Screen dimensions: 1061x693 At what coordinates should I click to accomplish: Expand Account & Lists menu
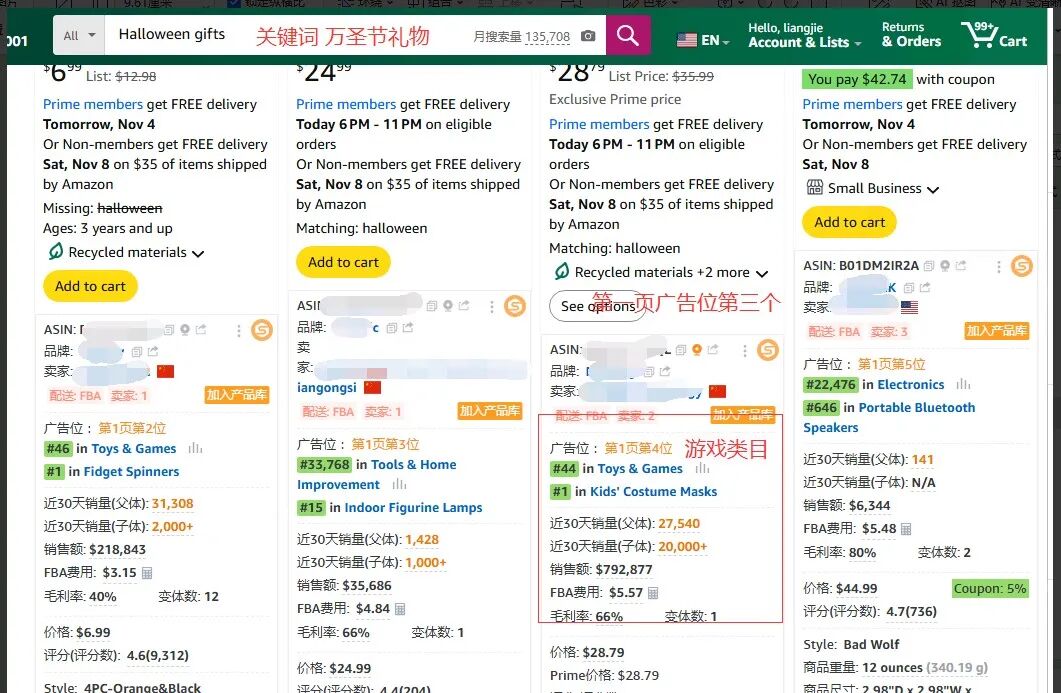point(805,35)
